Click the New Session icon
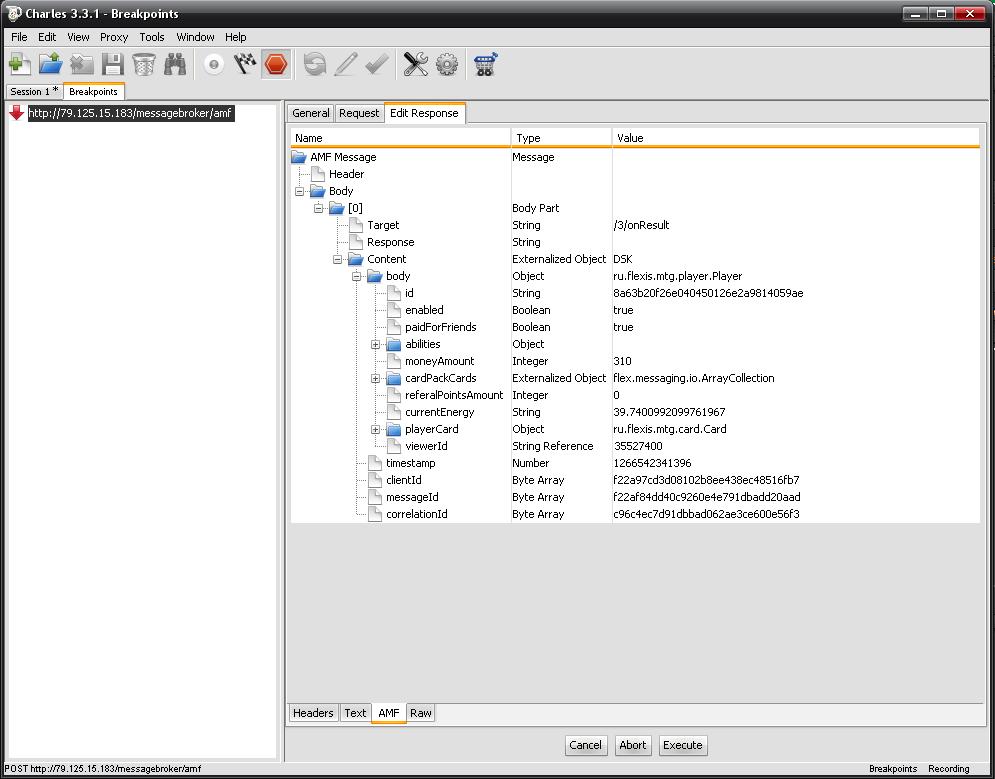995x779 pixels. (19, 65)
